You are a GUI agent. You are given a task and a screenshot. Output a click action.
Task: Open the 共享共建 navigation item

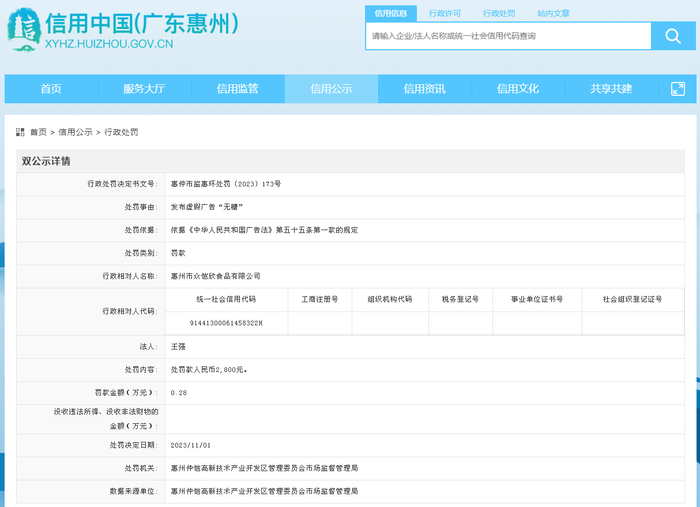point(611,89)
